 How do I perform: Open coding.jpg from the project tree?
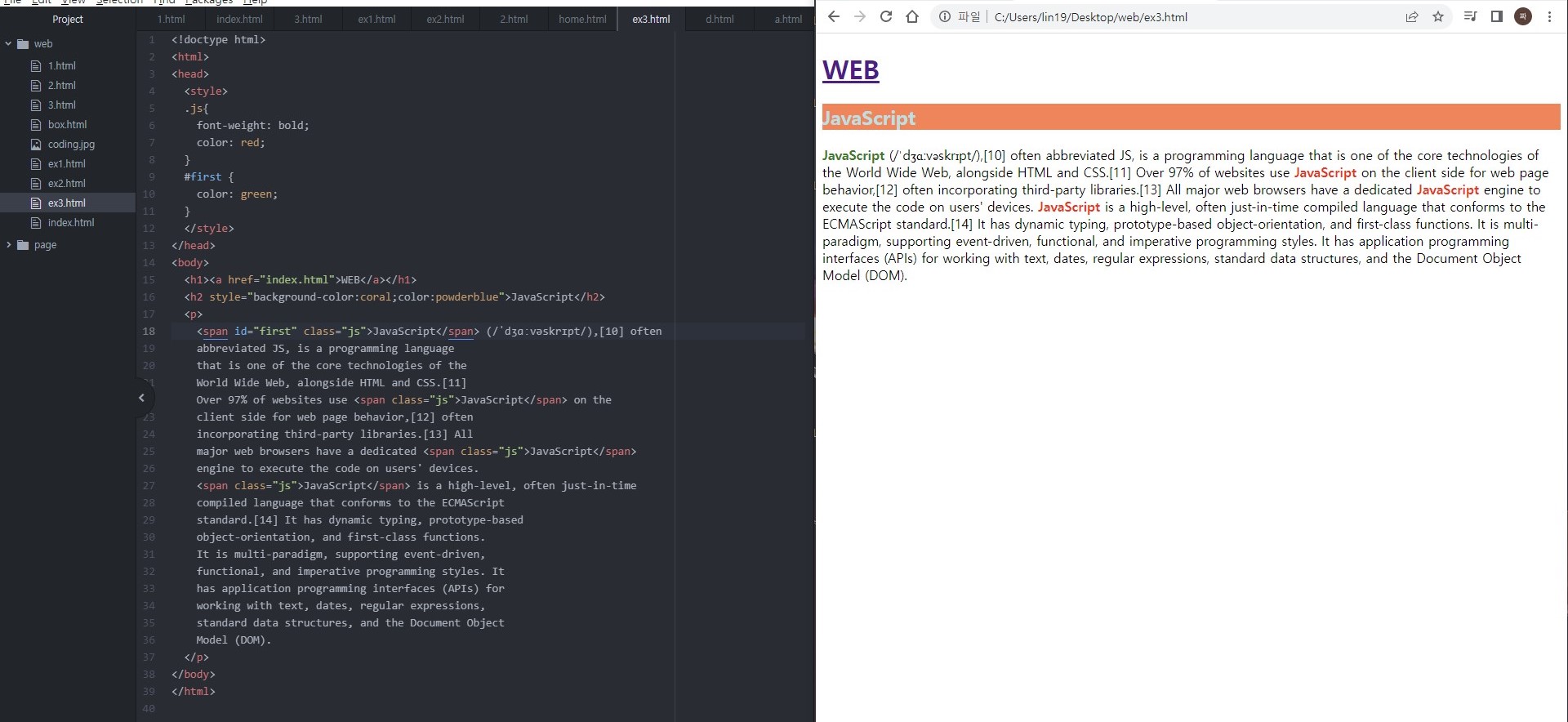pos(71,144)
